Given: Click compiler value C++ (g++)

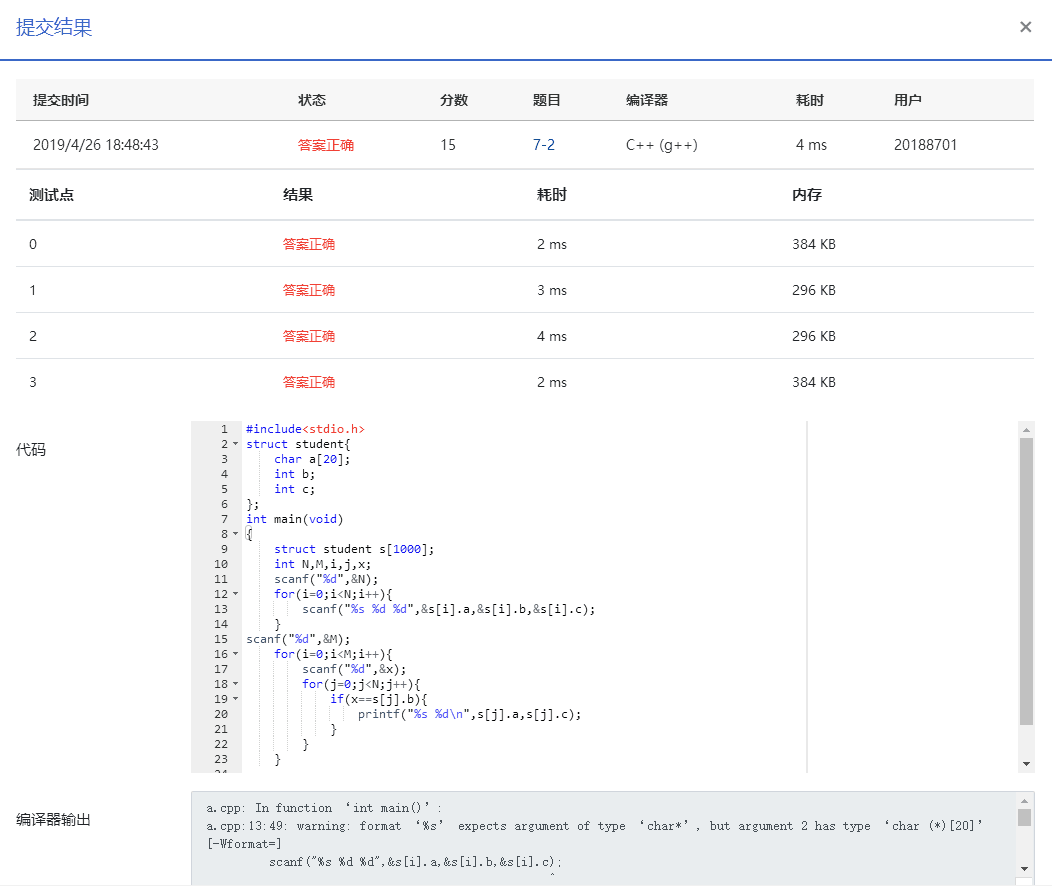Looking at the screenshot, I should point(662,145).
